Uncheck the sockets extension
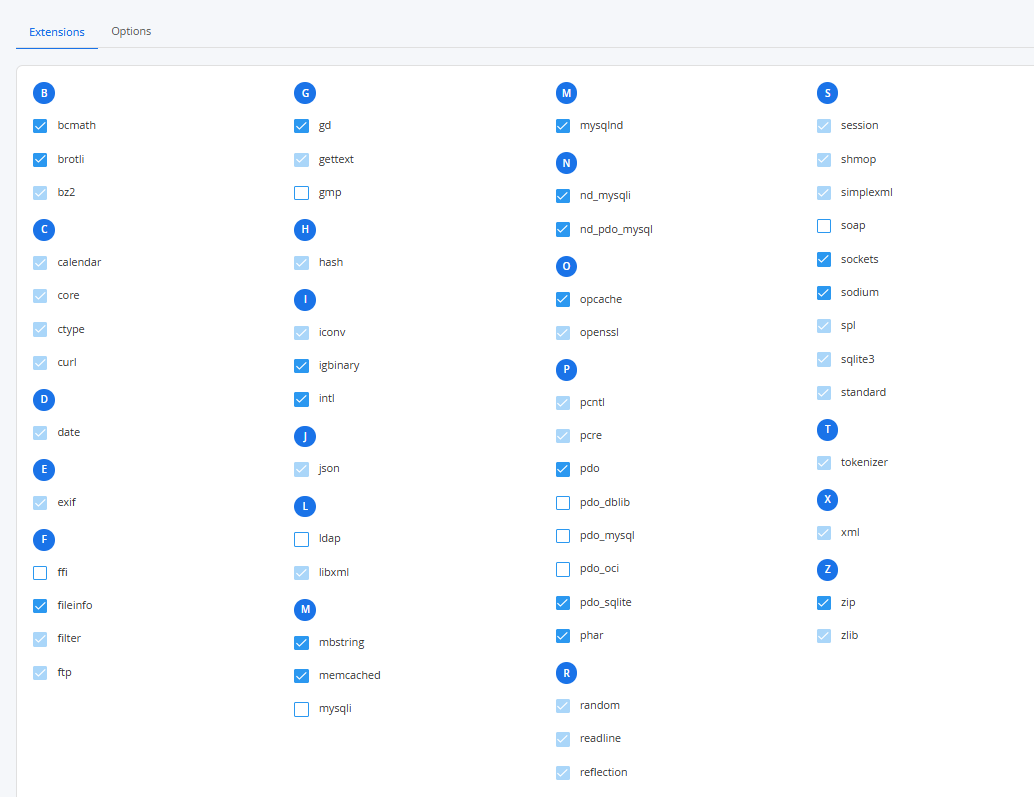Screen dimensions: 1034x797 point(824,260)
